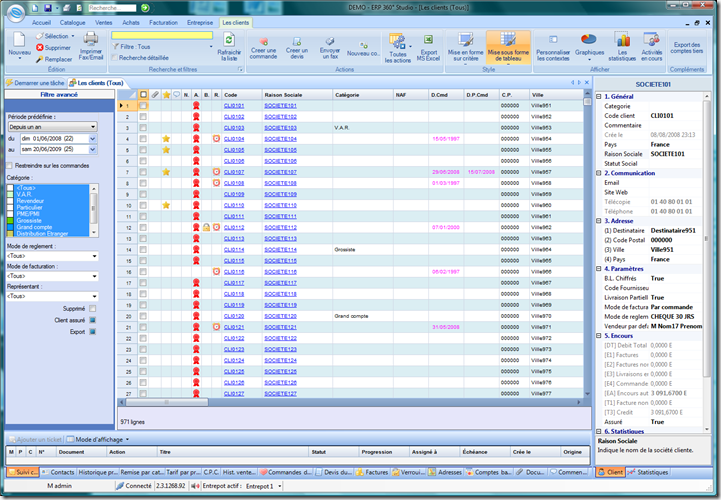721x500 pixels.
Task: Check the row checkbox for CLI0103
Action: 143,128
